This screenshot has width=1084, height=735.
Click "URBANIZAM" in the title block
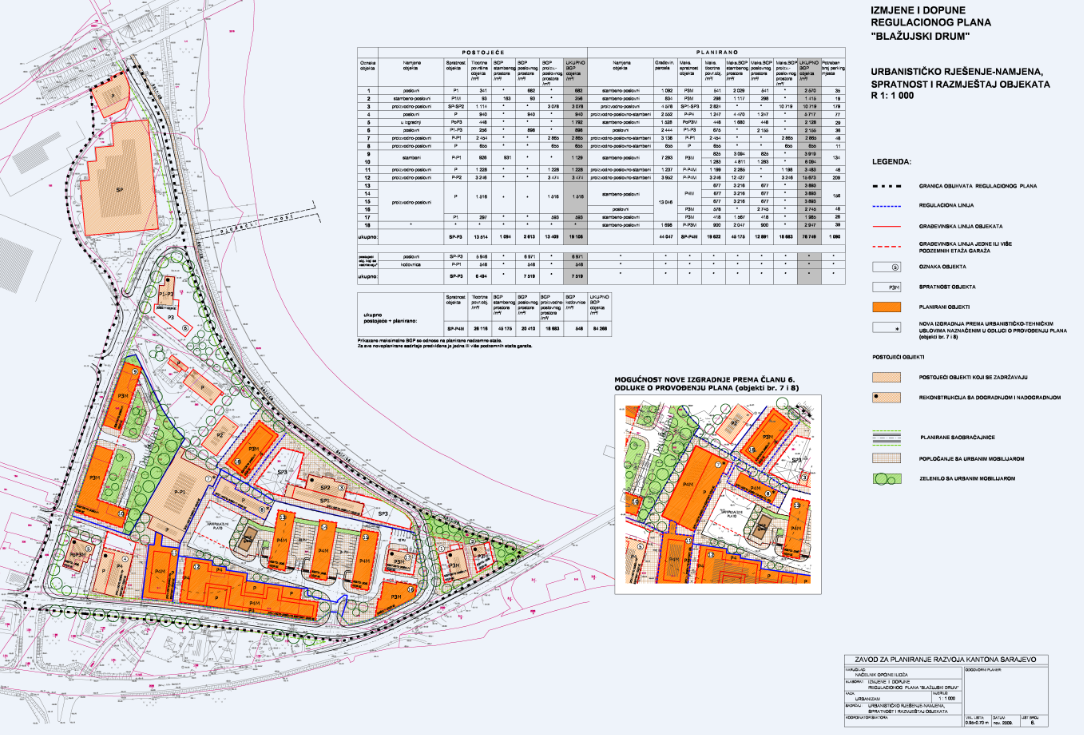[867, 698]
